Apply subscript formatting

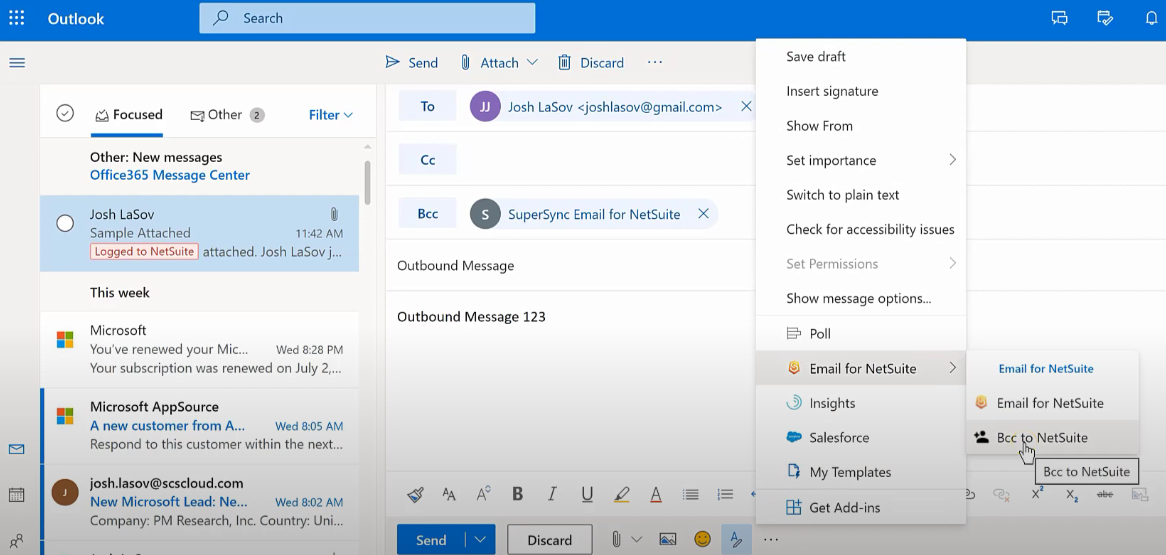click(1072, 495)
